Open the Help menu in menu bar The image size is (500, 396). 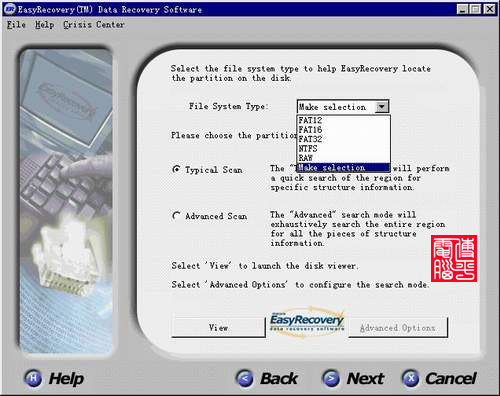[x=44, y=25]
